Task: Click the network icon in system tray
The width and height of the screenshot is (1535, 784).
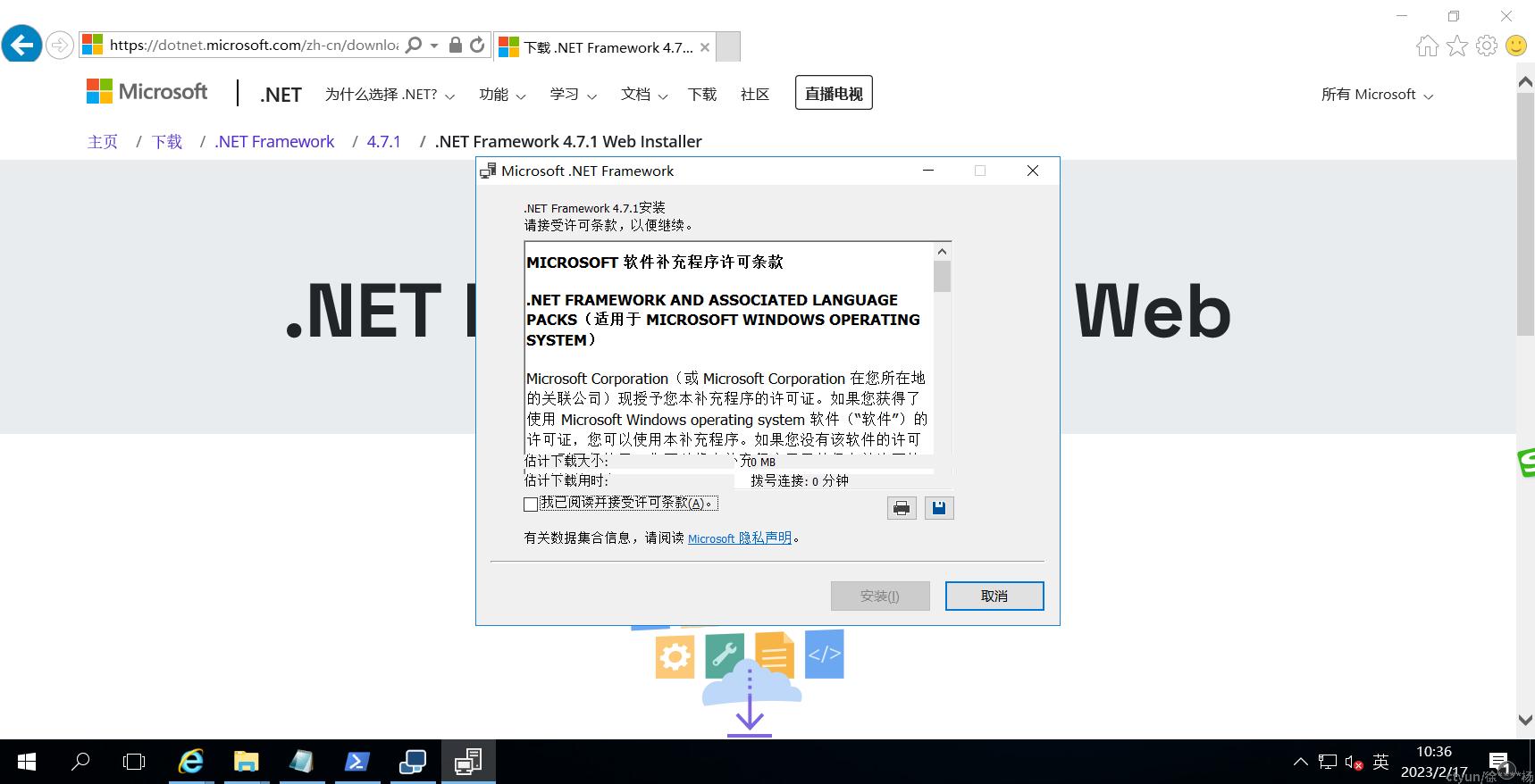Action: click(1328, 762)
